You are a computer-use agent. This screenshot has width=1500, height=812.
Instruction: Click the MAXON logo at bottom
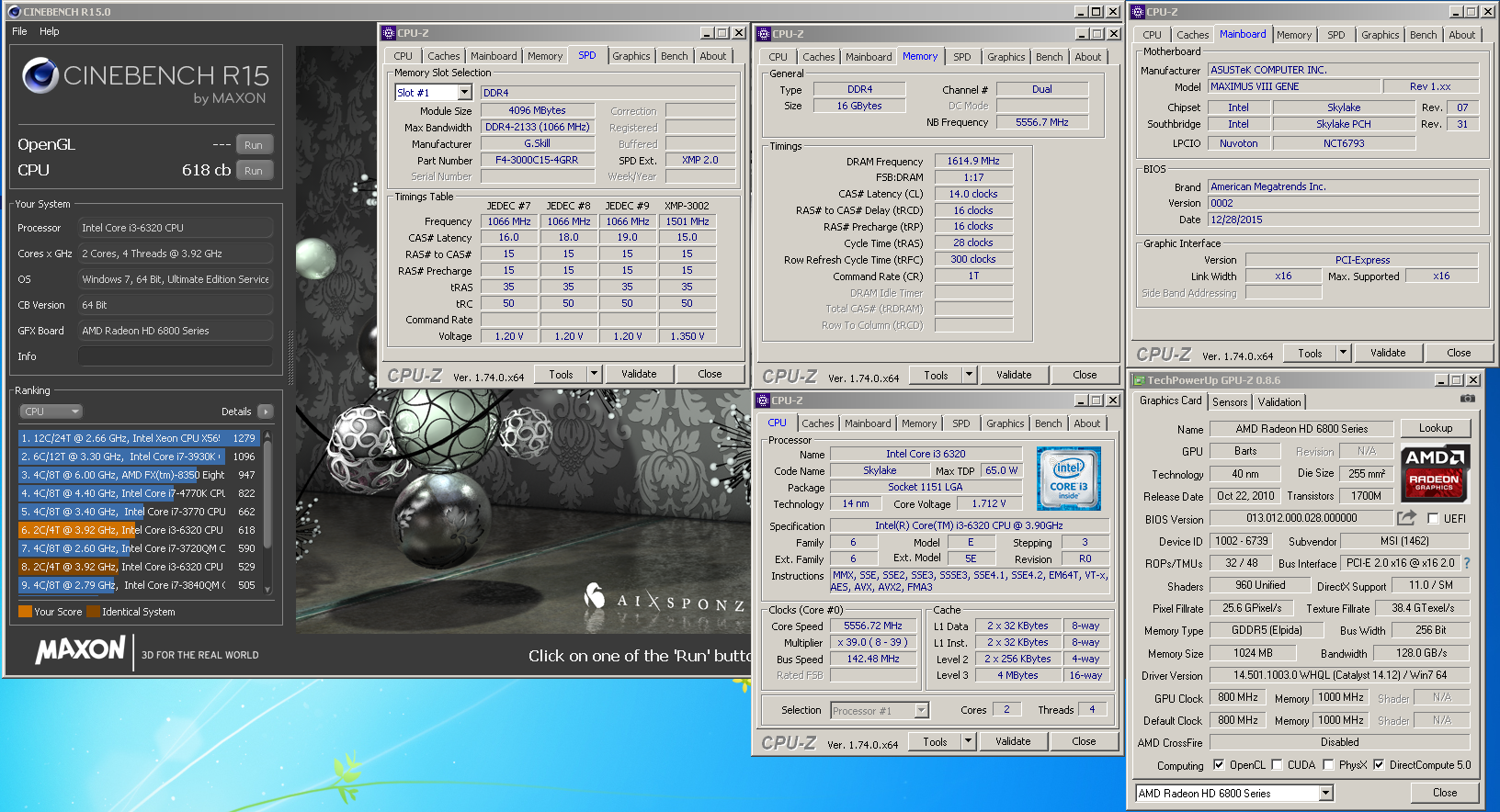[80, 650]
